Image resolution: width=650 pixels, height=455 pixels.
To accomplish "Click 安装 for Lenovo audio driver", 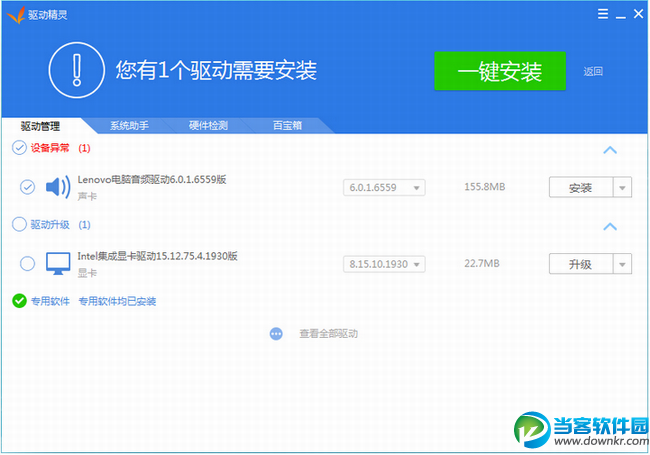I will 581,188.
